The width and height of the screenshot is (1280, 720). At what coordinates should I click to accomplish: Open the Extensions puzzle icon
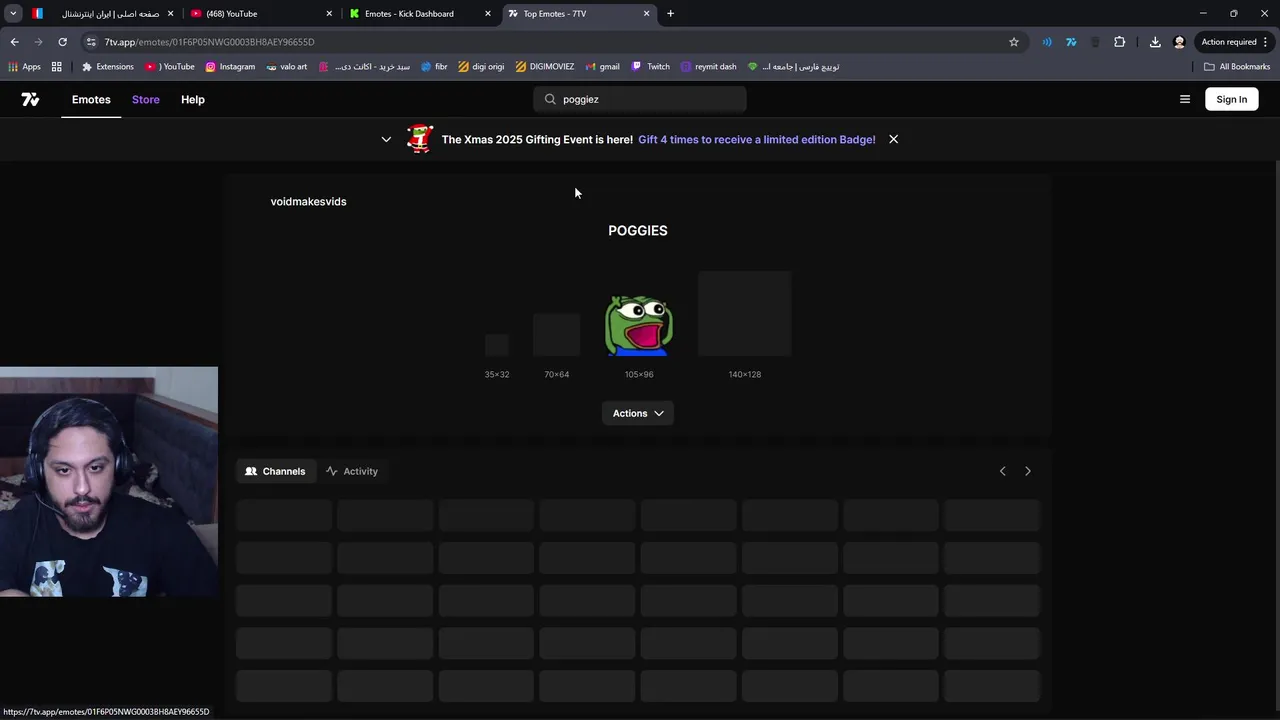pos(1119,42)
